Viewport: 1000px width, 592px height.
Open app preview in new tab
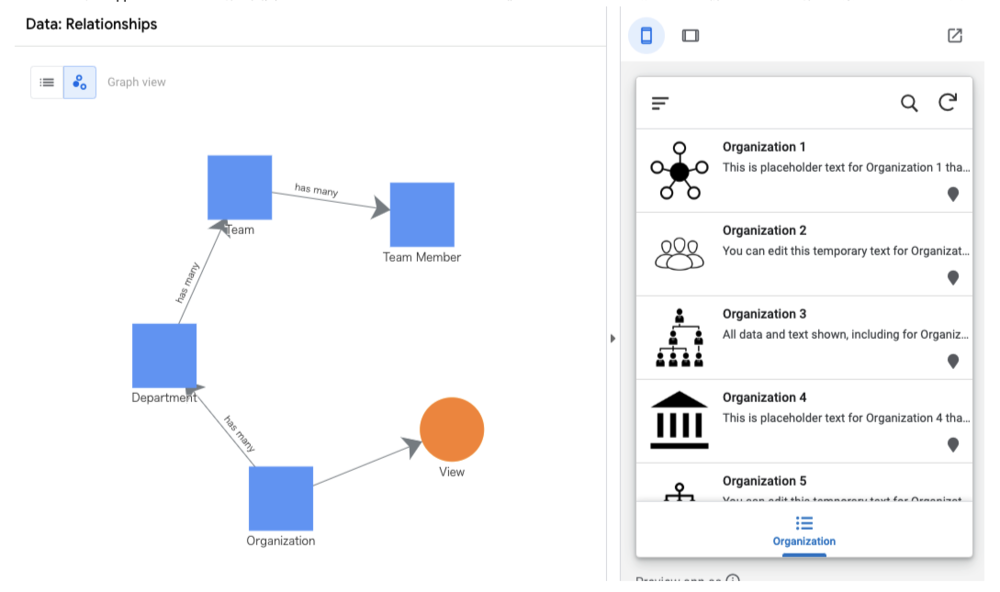955,36
